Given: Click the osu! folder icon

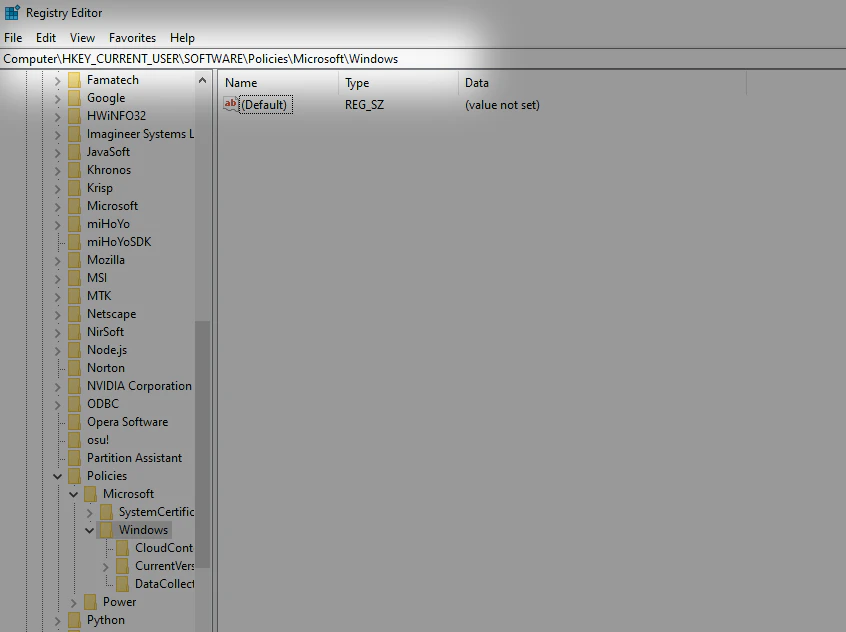Looking at the screenshot, I should tap(74, 440).
